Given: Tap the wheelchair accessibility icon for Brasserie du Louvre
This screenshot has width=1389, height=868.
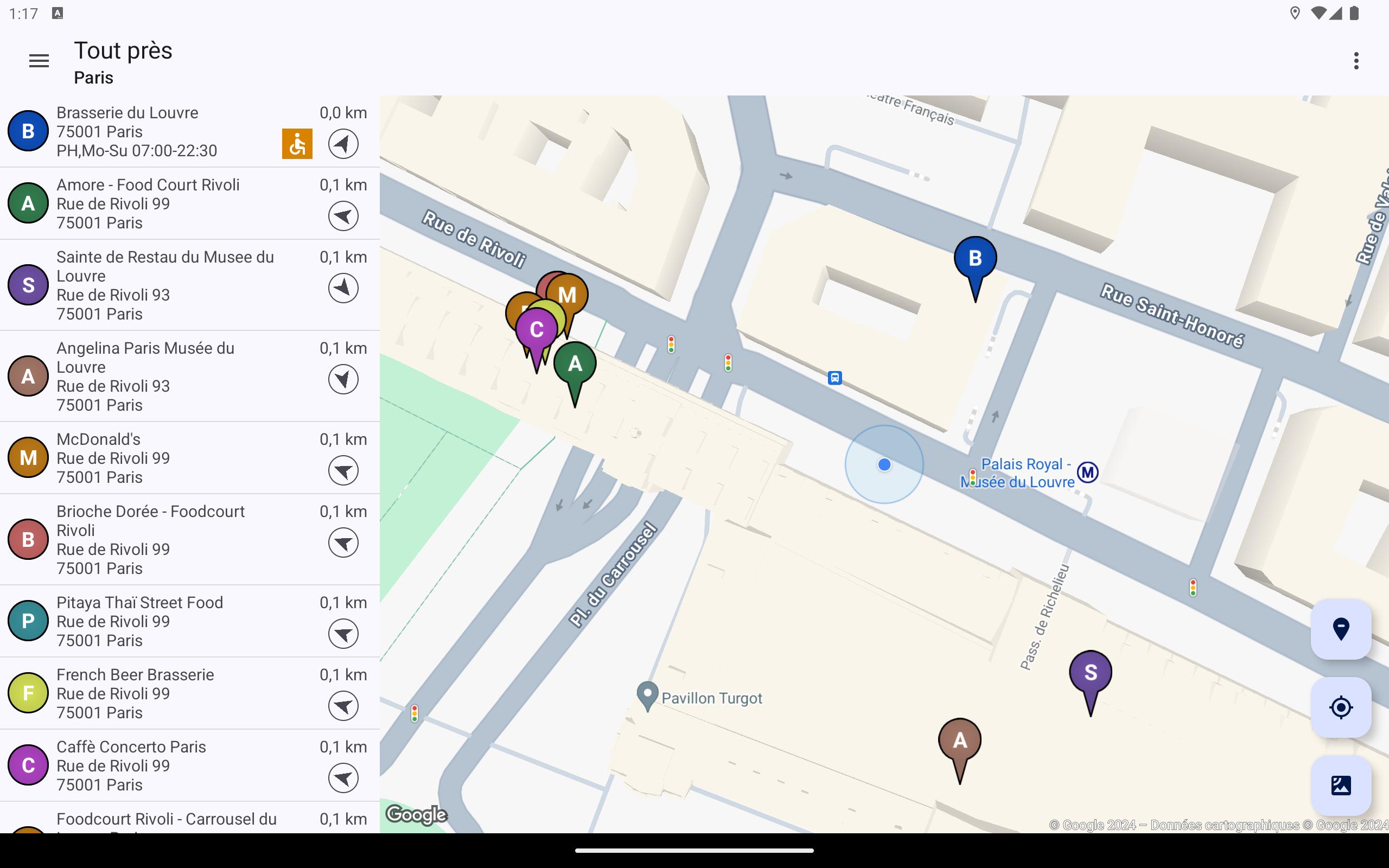Looking at the screenshot, I should 297,144.
